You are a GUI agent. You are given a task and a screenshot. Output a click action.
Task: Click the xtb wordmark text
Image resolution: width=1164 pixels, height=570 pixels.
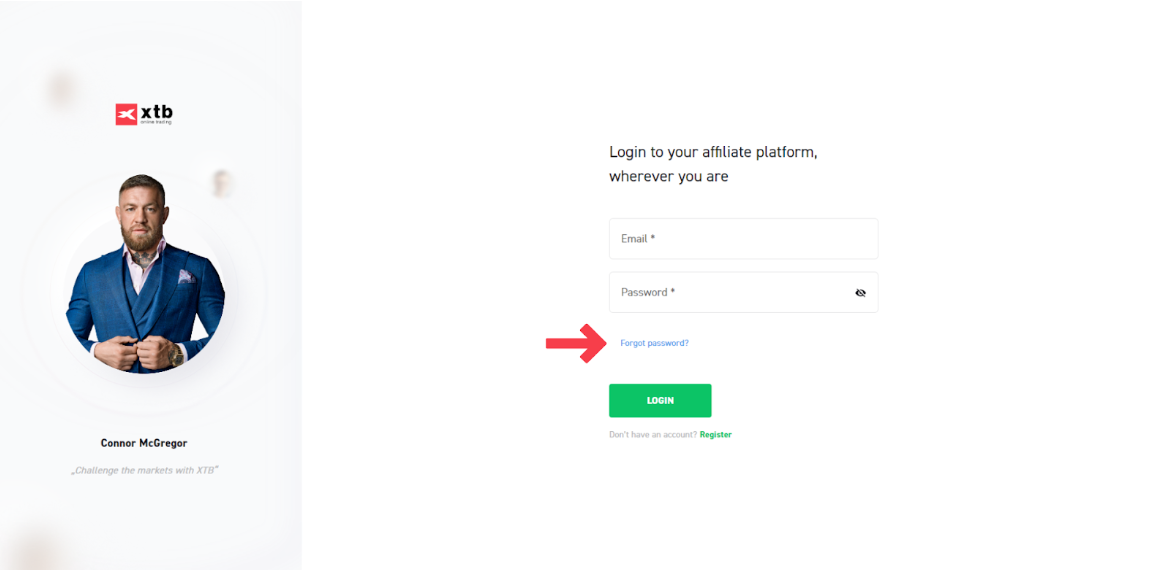point(156,112)
